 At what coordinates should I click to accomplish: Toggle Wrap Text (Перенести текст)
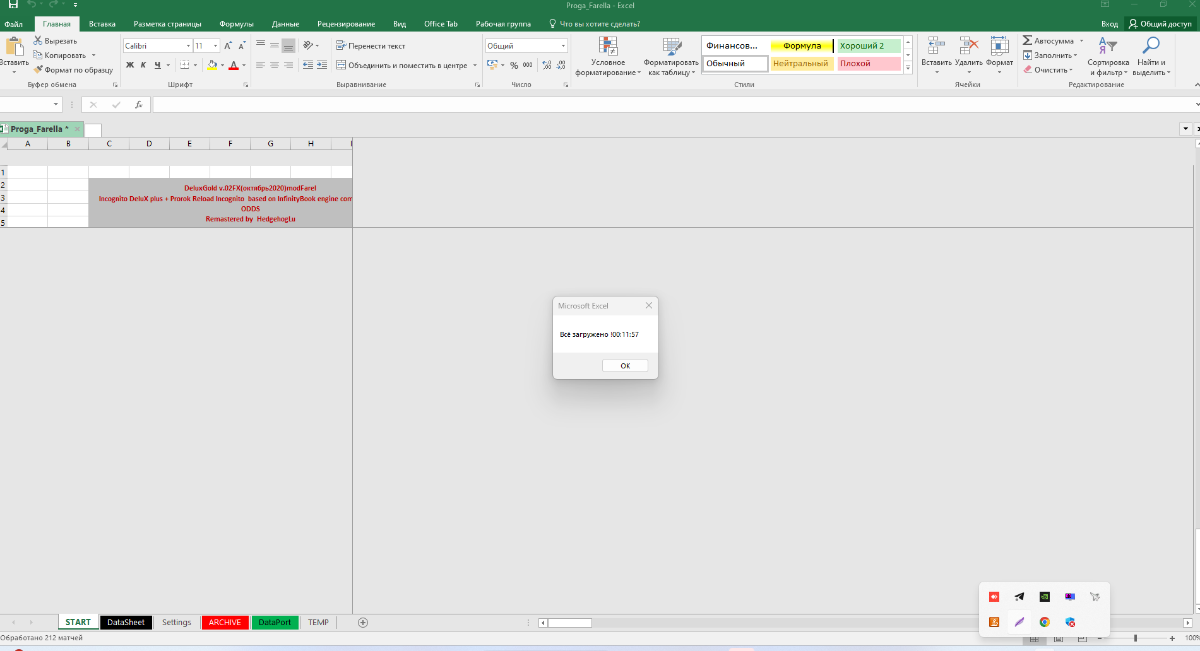(370, 46)
